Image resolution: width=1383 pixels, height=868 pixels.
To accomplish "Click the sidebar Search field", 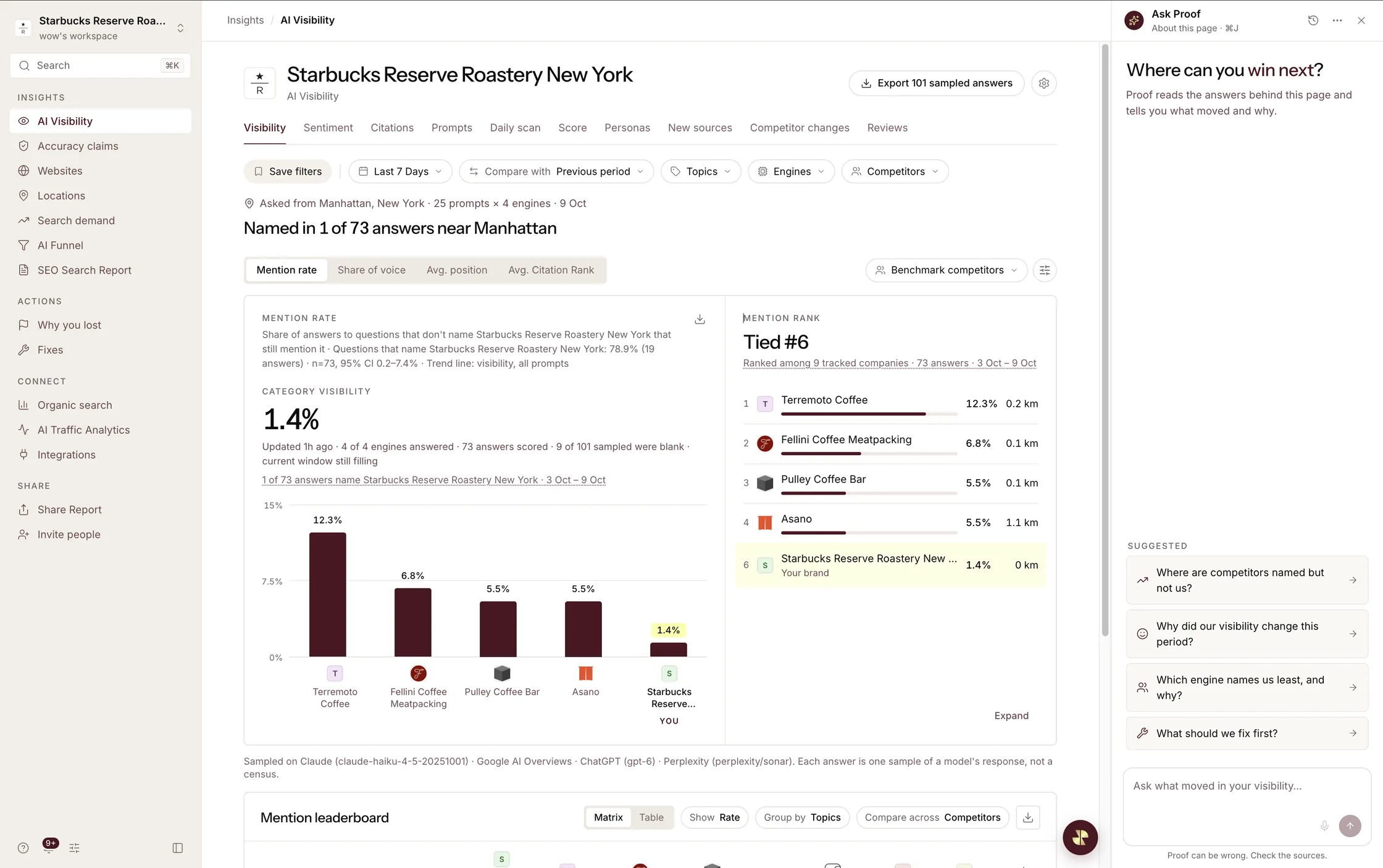I will (x=101, y=65).
